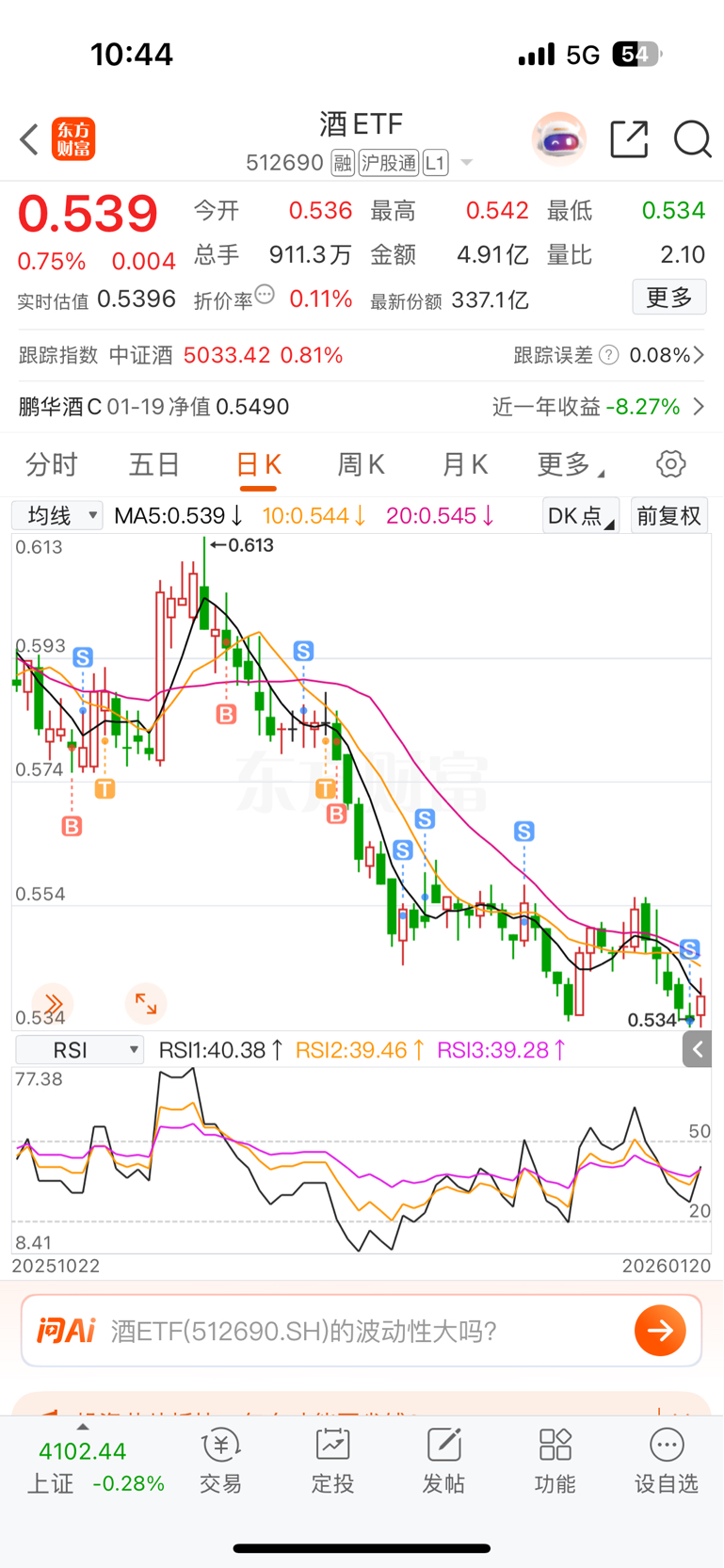Screen dimensions: 724x1568
Task: Tap RSI1:40.38 value label
Action: click(221, 1050)
